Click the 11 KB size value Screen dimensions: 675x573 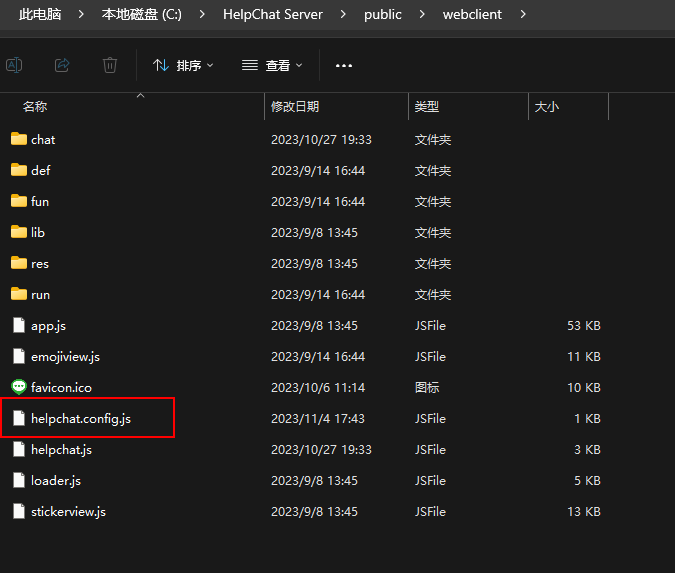point(584,356)
